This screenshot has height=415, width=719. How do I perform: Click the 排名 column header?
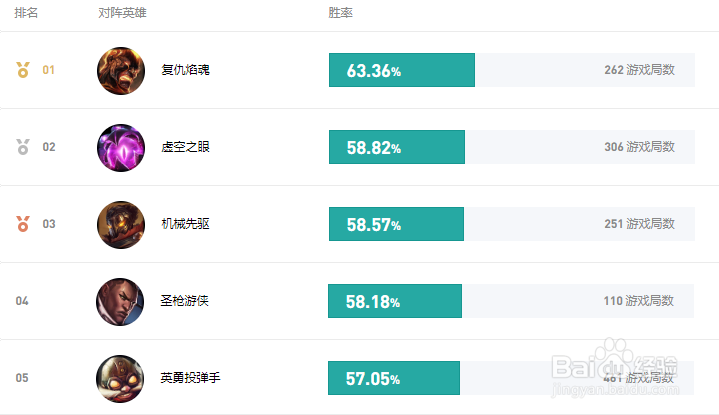coord(26,13)
